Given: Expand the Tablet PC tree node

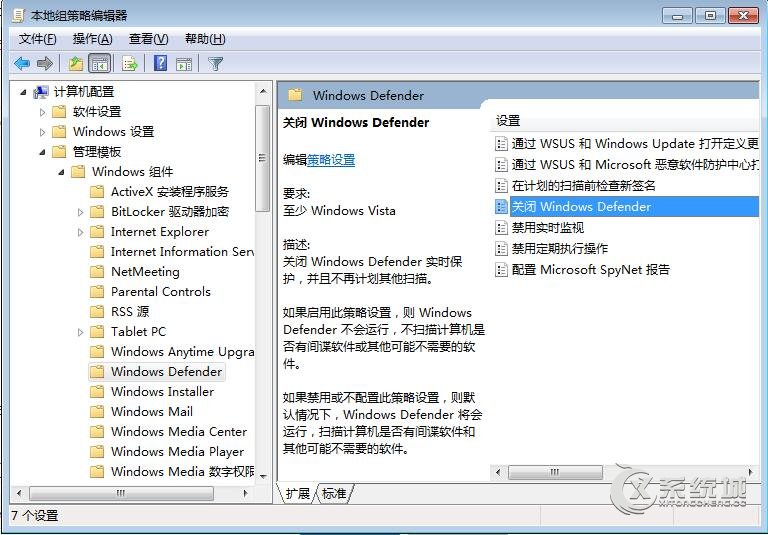Looking at the screenshot, I should 80,332.
